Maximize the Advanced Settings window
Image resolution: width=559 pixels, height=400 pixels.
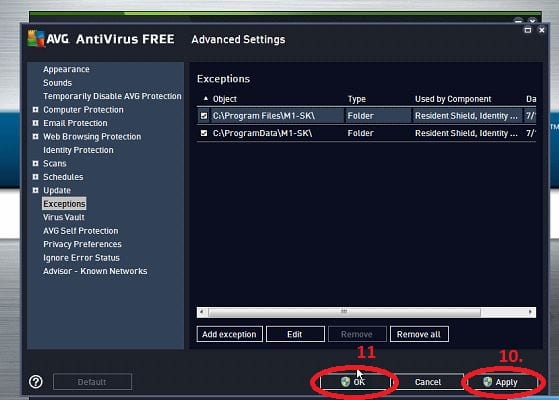528,30
